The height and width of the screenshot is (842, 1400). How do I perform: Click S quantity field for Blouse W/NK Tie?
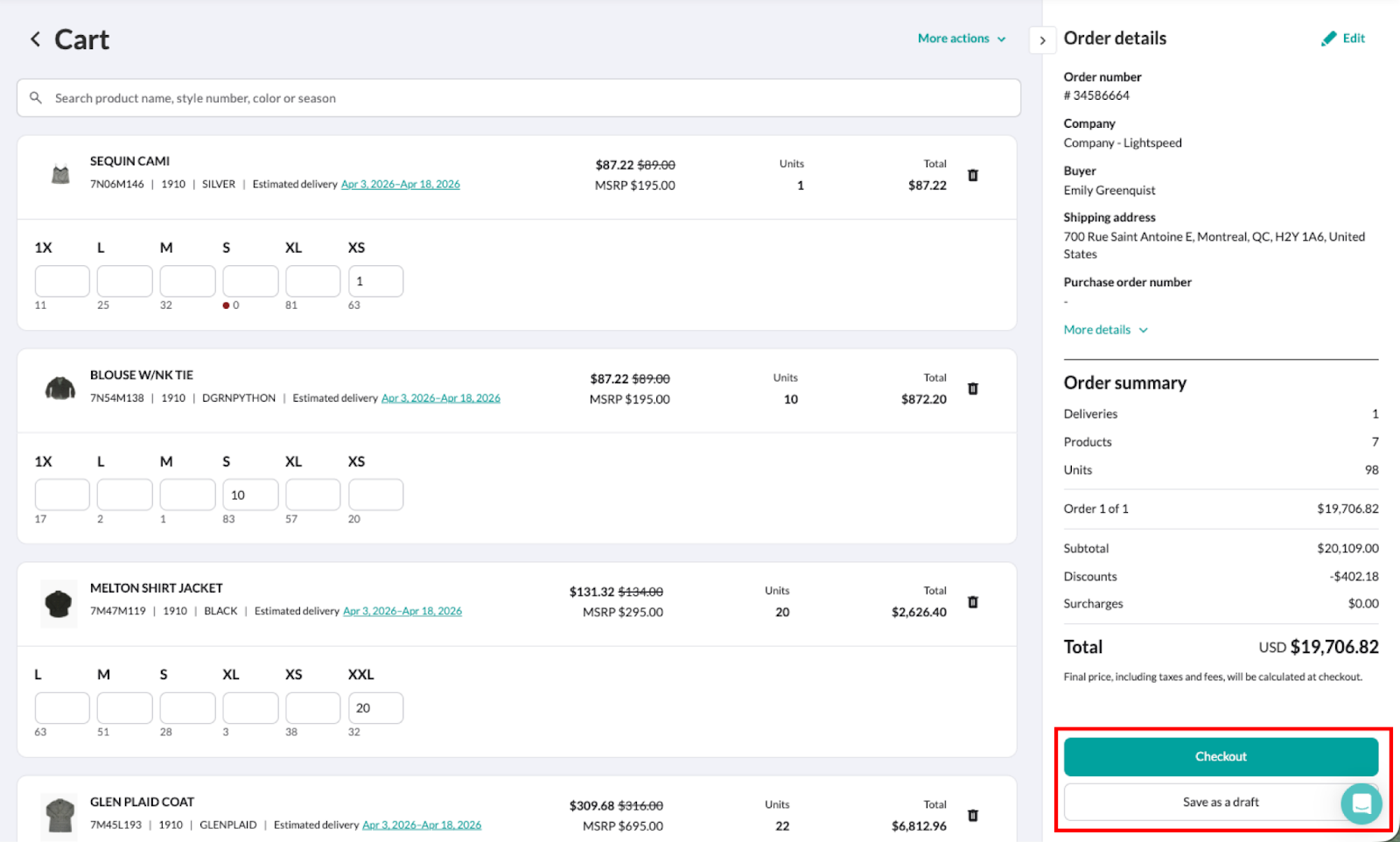250,495
